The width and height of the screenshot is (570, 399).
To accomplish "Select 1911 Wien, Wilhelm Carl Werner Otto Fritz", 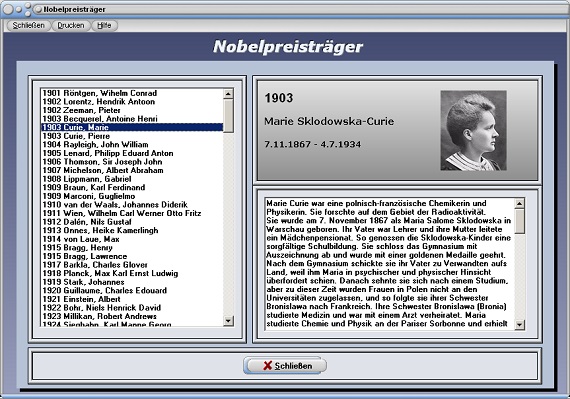I will (132, 213).
